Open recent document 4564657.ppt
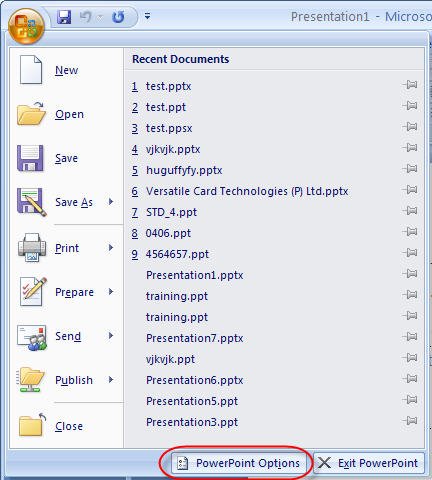Viewport: 432px width, 480px height. (x=177, y=254)
